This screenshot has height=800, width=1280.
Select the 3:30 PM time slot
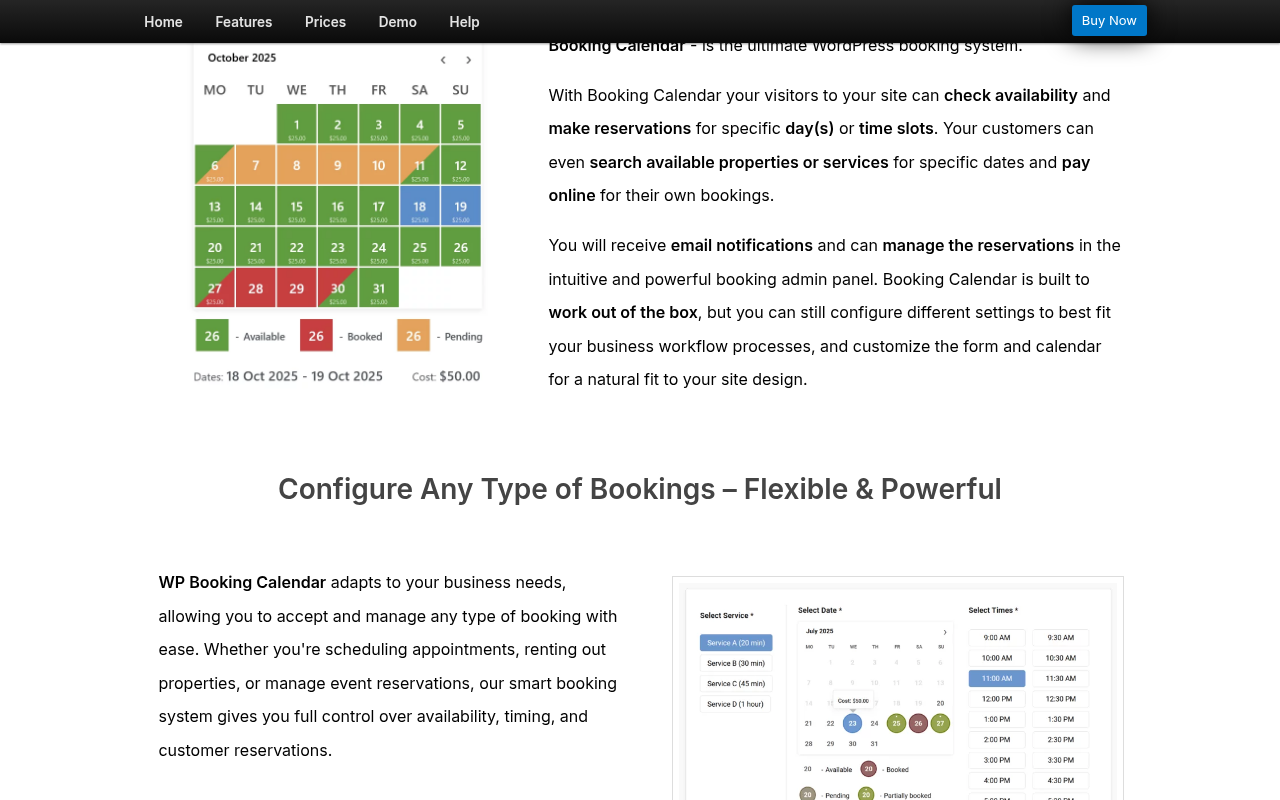[x=1061, y=760]
